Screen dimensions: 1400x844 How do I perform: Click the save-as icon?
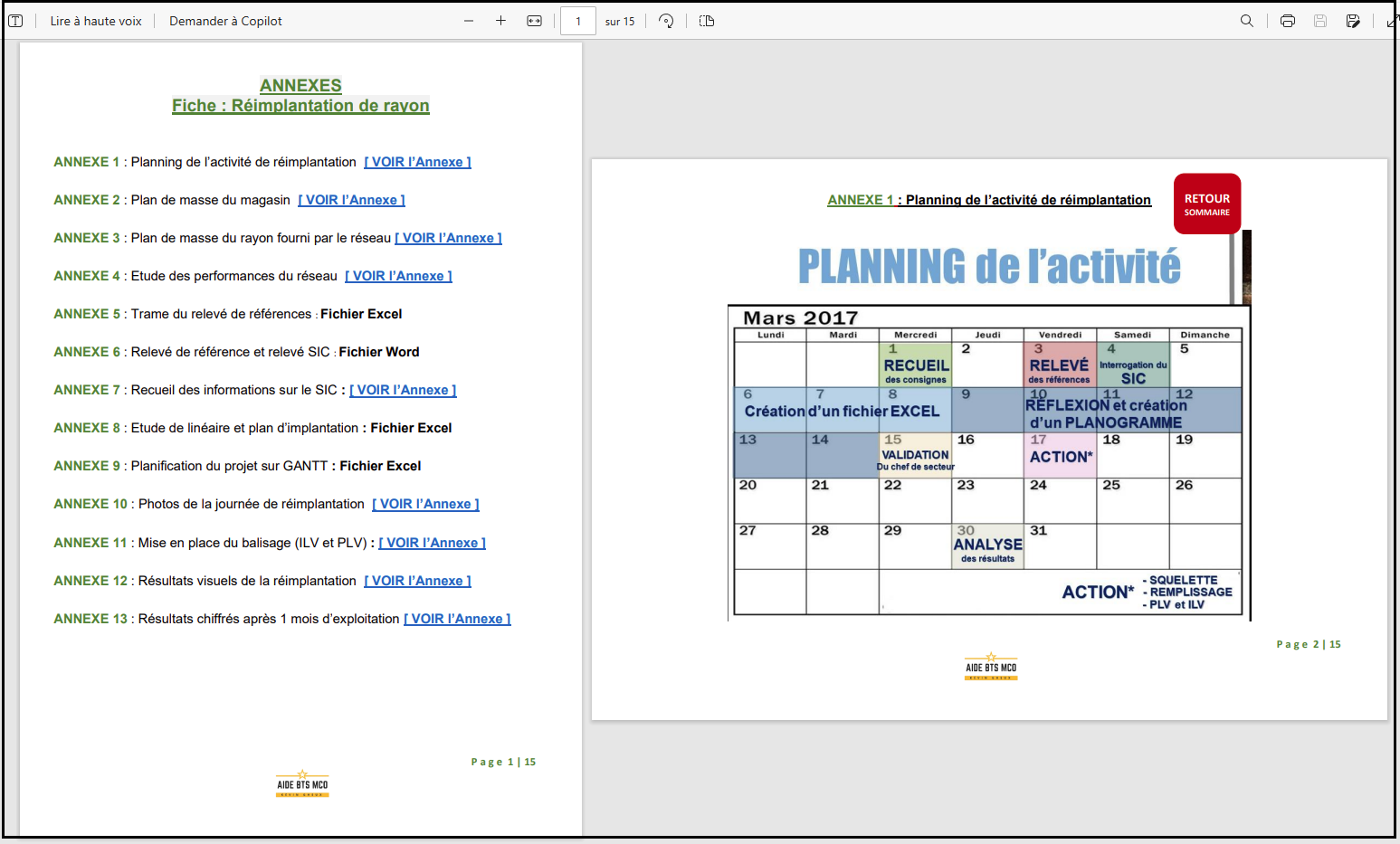(1353, 21)
